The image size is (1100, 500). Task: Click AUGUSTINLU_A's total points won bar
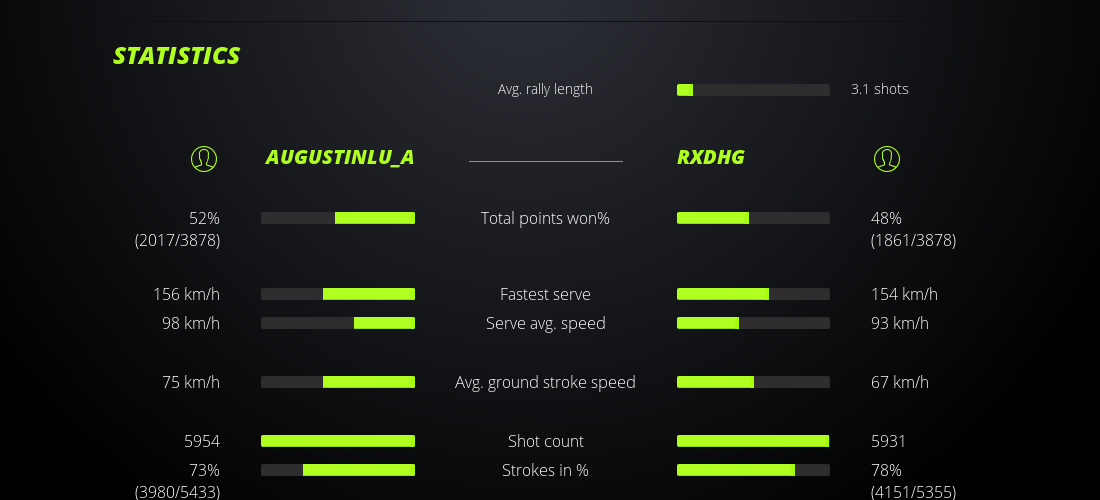[338, 218]
